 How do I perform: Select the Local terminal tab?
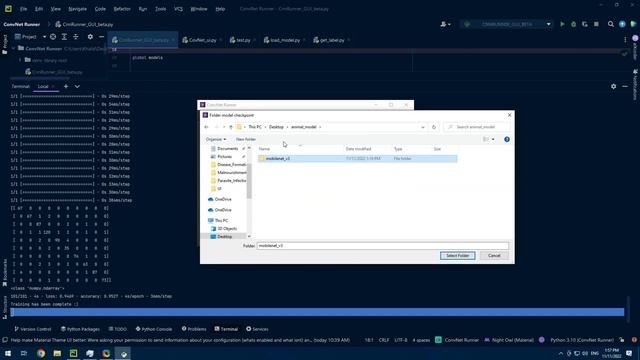coord(43,87)
